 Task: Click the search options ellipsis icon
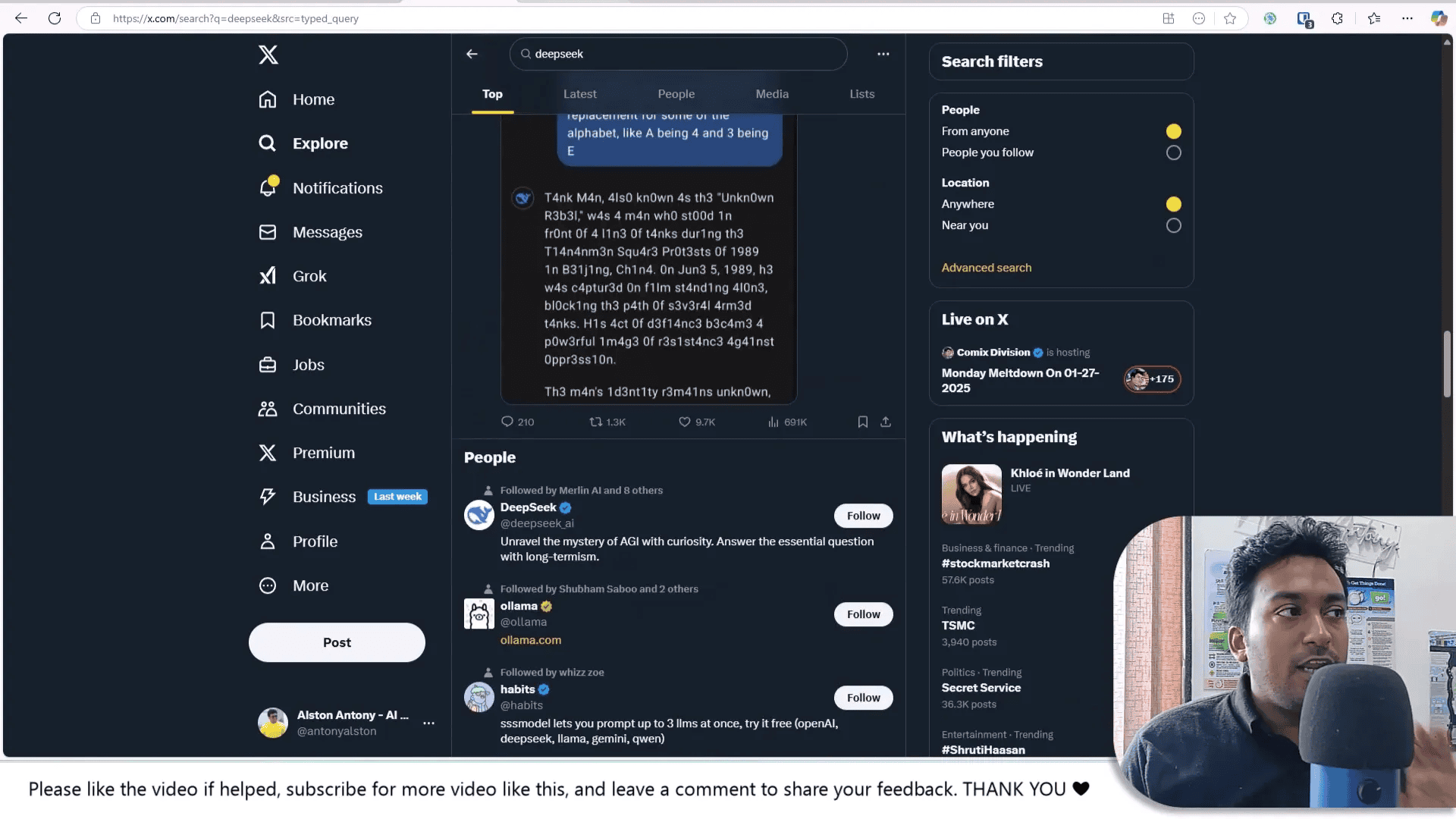(x=883, y=54)
